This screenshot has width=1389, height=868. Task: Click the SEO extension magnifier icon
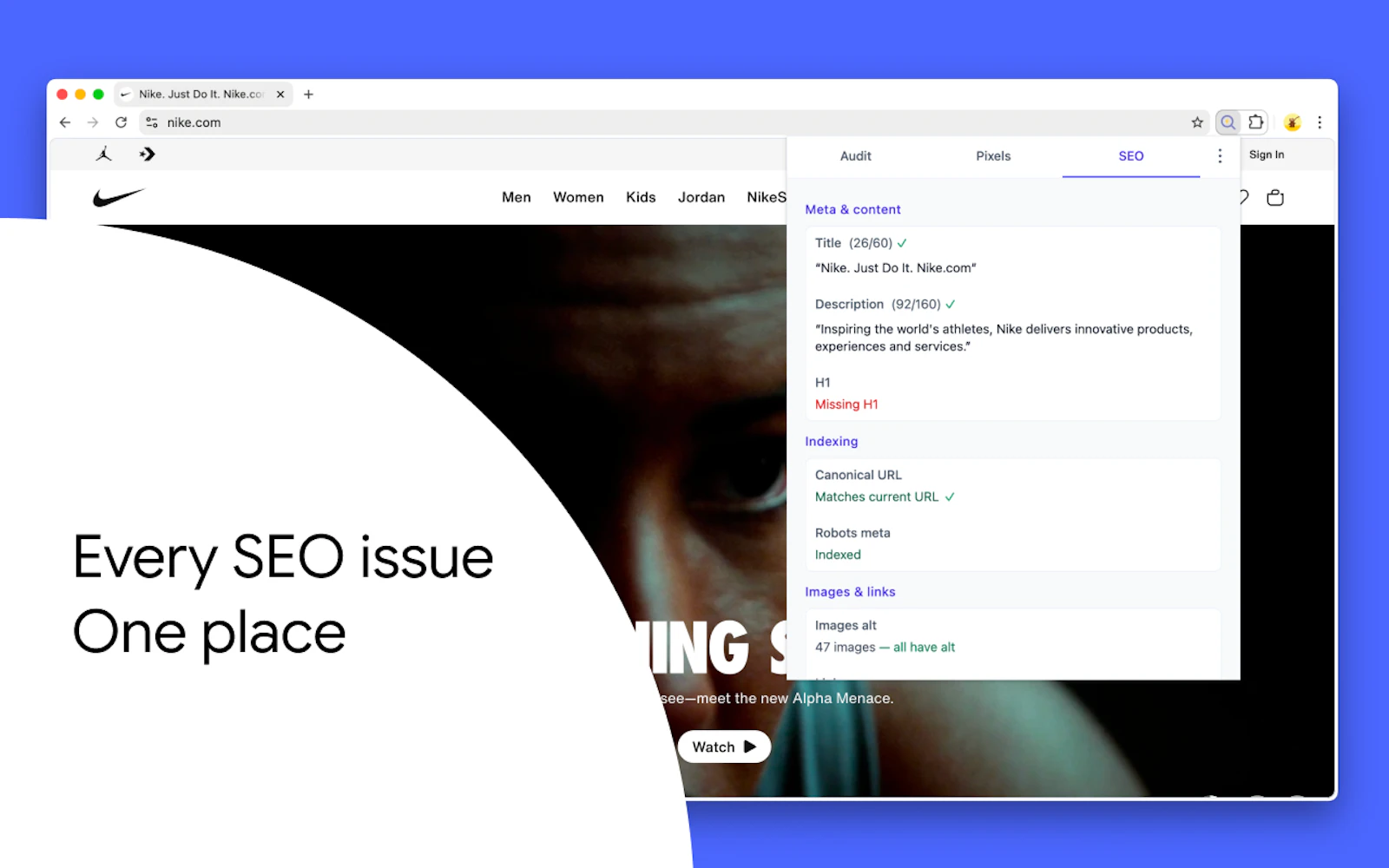[1228, 122]
